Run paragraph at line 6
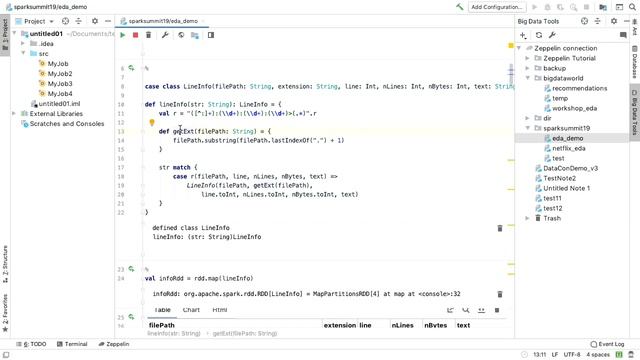The image size is (640, 360). pos(131,68)
